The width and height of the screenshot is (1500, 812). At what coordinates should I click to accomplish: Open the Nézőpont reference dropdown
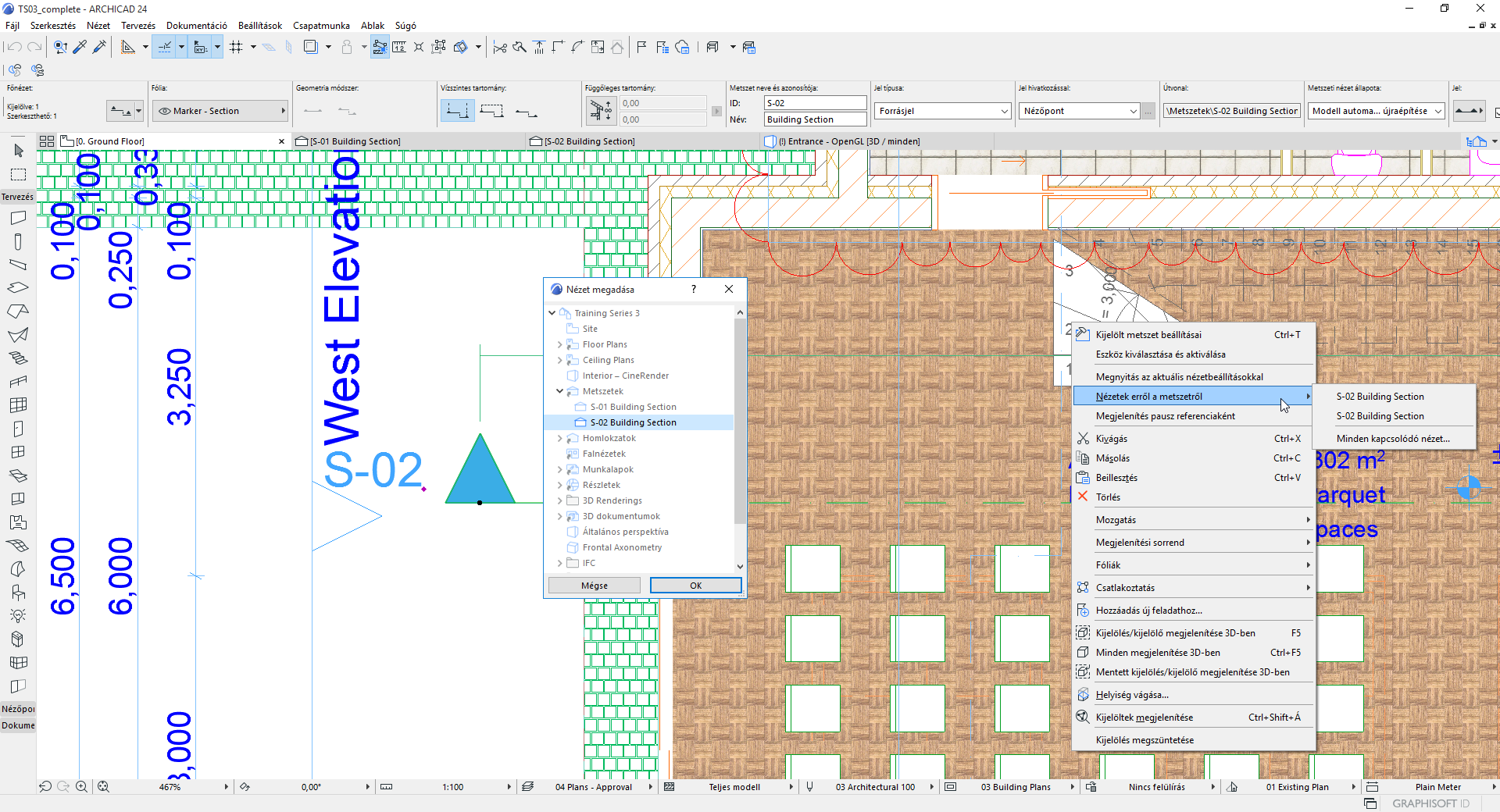(x=1078, y=111)
